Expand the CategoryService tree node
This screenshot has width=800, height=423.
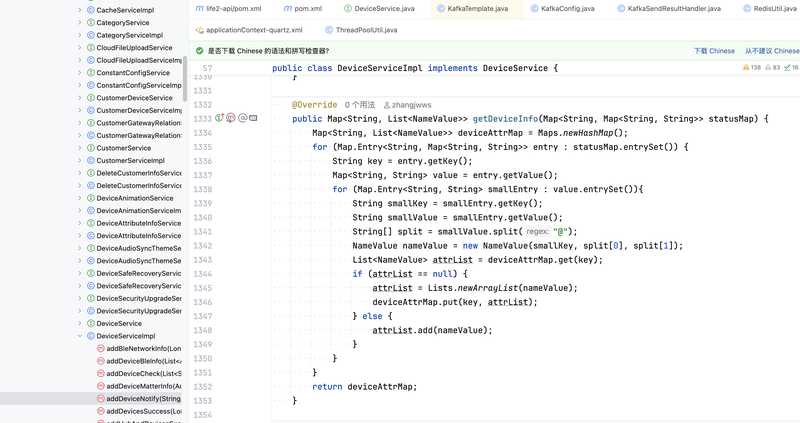click(80, 23)
